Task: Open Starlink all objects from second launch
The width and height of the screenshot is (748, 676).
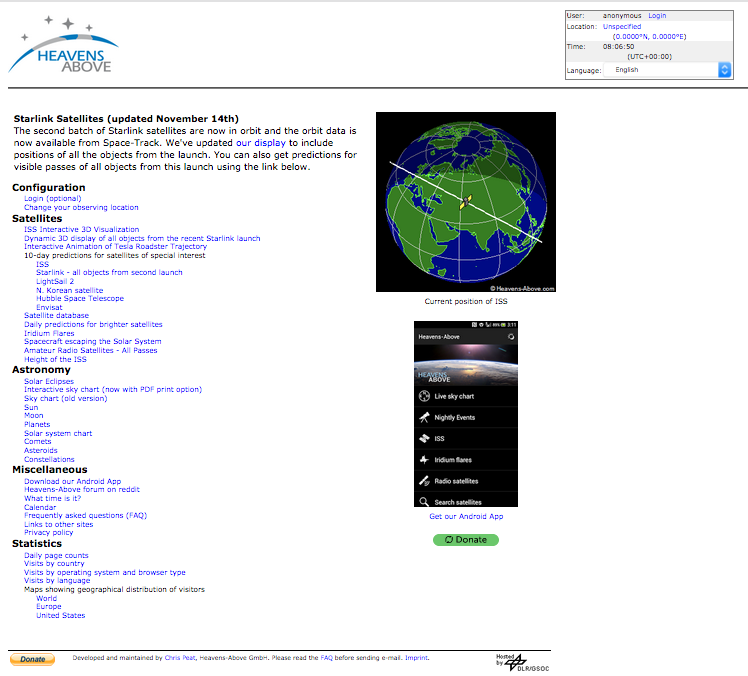Action: 109,272
